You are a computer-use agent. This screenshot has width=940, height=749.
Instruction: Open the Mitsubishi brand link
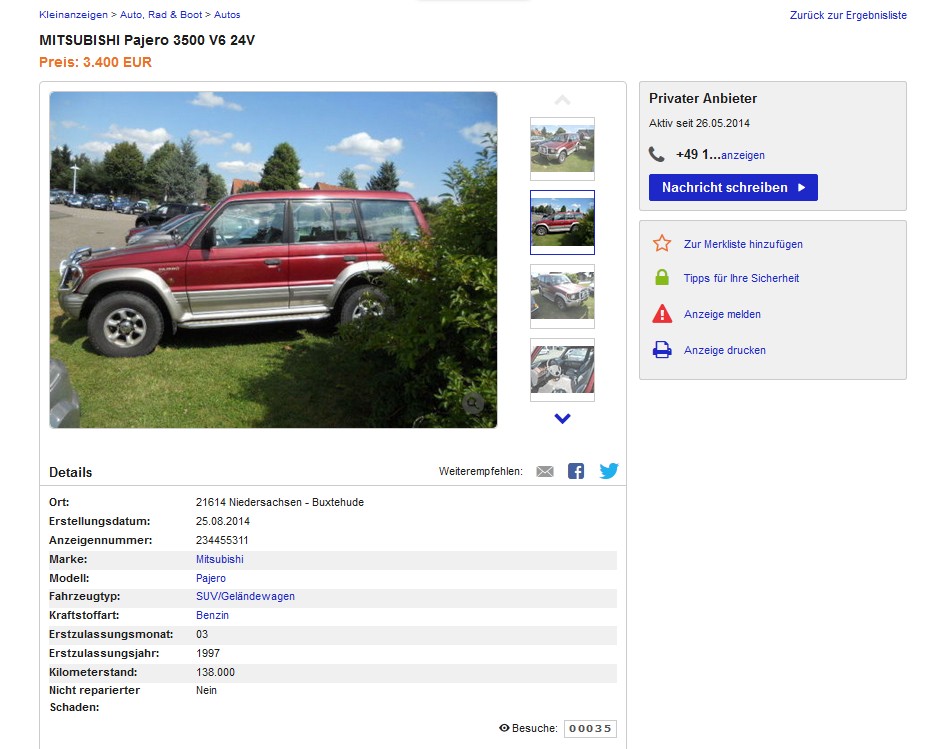click(219, 559)
